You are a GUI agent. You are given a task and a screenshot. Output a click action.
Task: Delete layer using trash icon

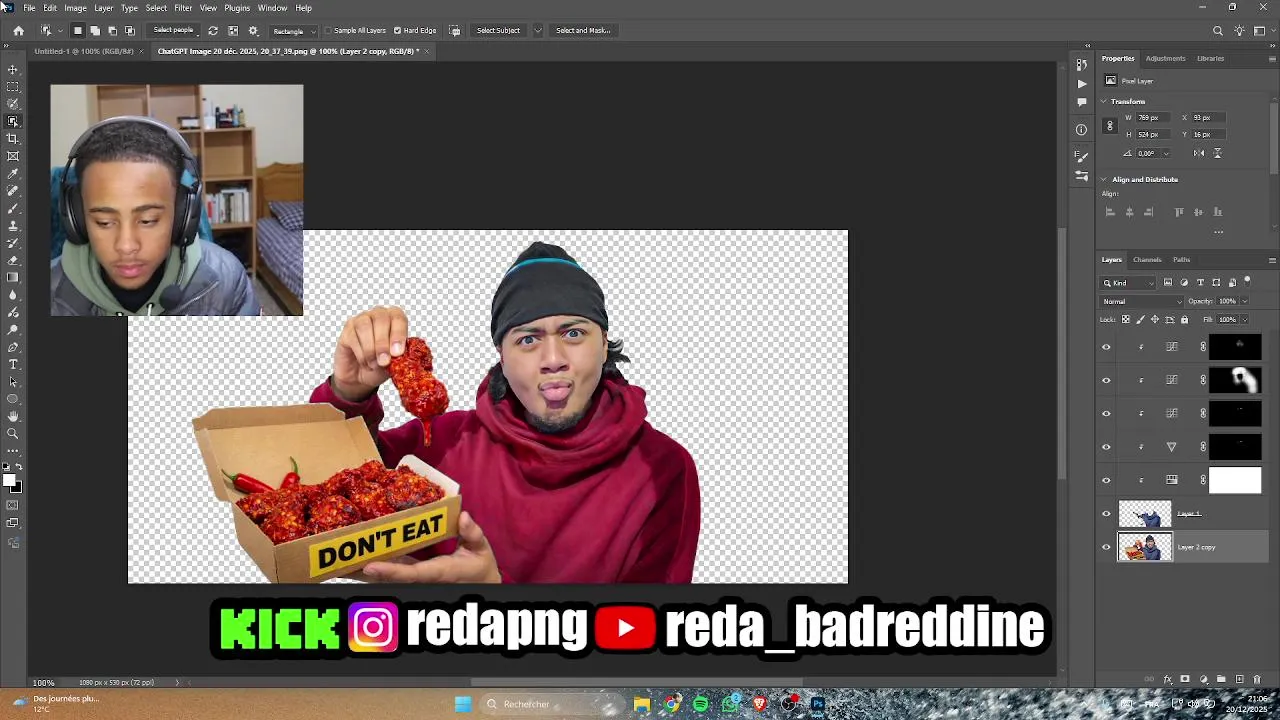pyautogui.click(x=1257, y=679)
